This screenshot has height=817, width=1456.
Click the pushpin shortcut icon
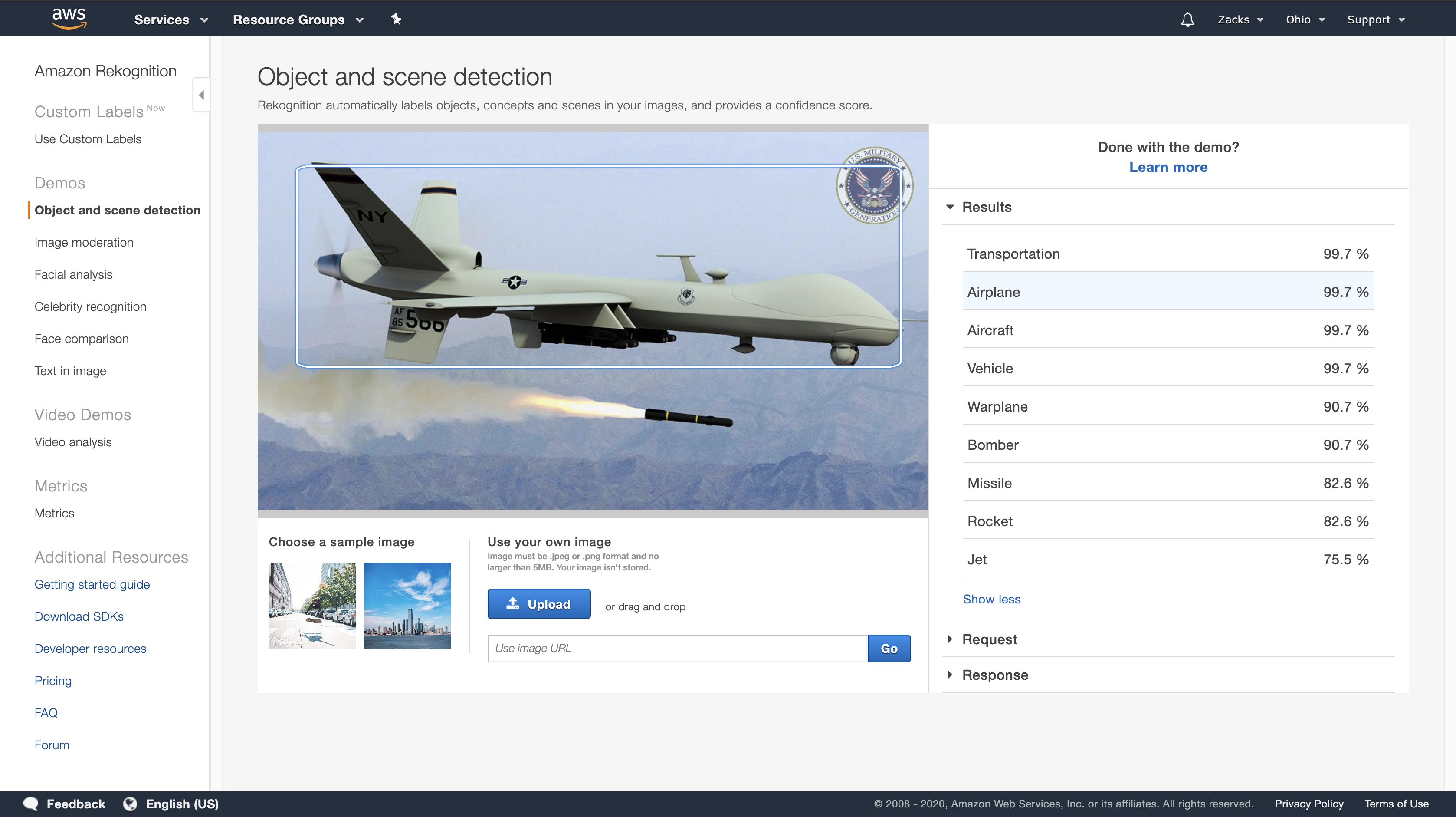(x=396, y=19)
